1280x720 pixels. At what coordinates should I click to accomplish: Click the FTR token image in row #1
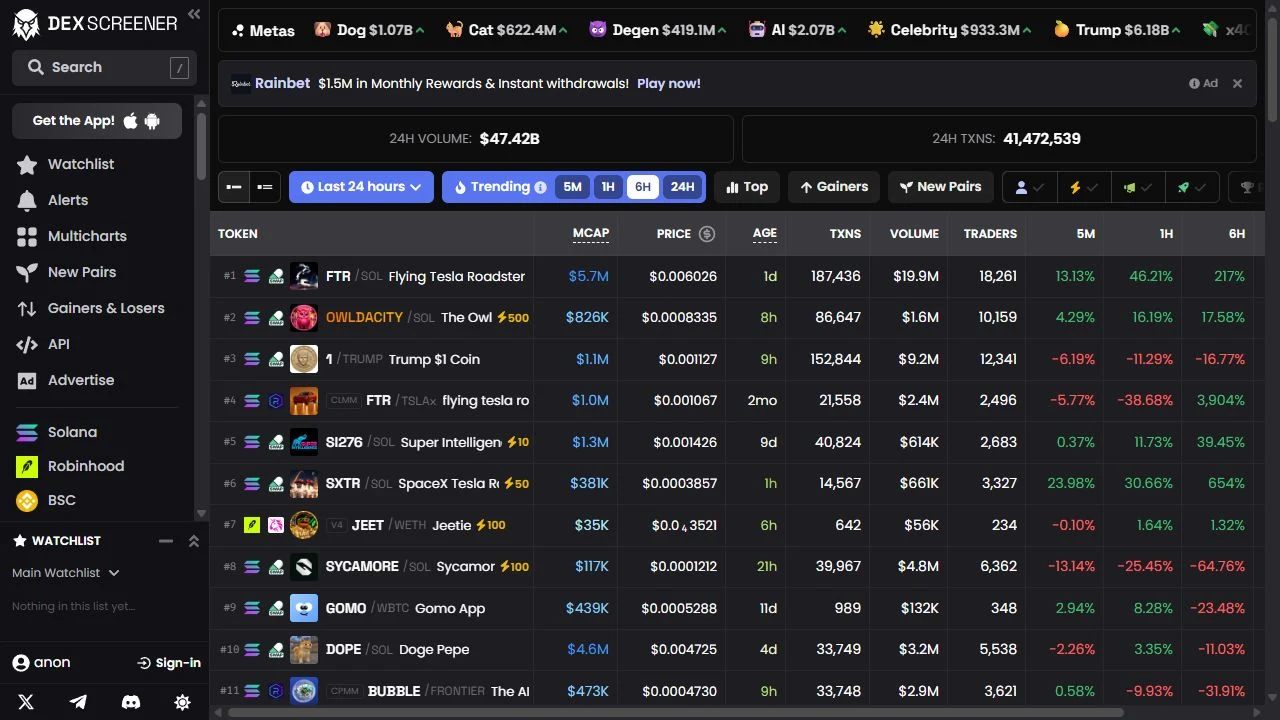point(303,276)
